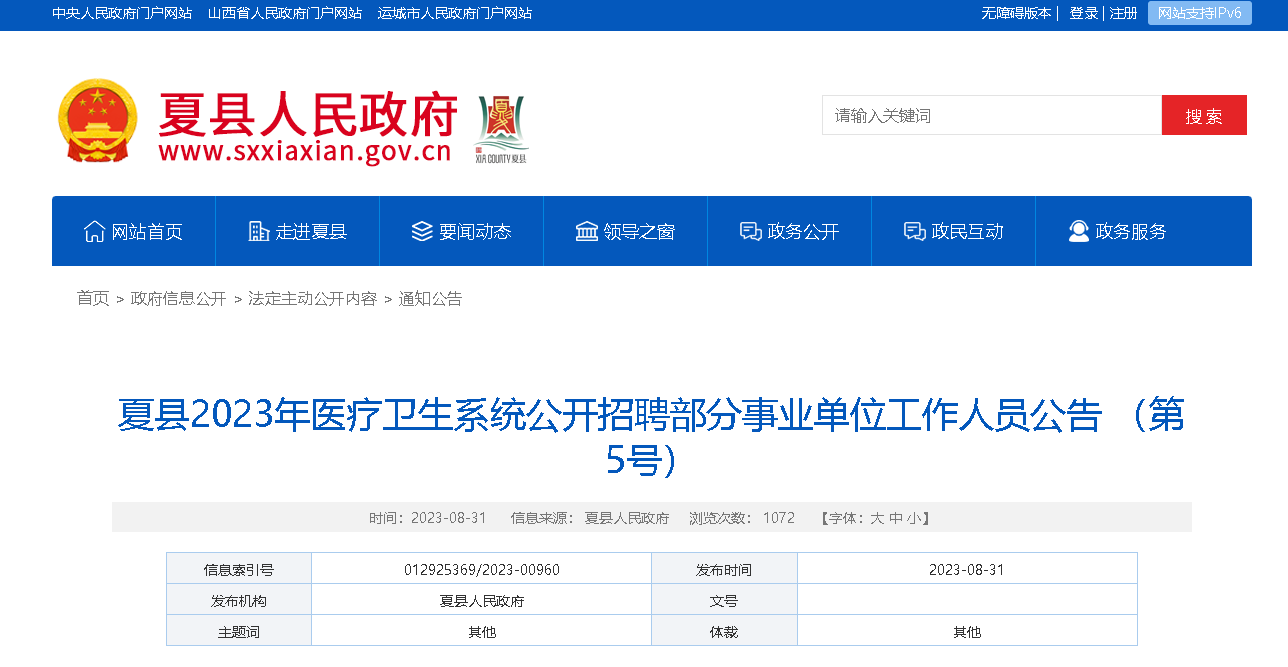Click the Xia County tourism logo

501,128
